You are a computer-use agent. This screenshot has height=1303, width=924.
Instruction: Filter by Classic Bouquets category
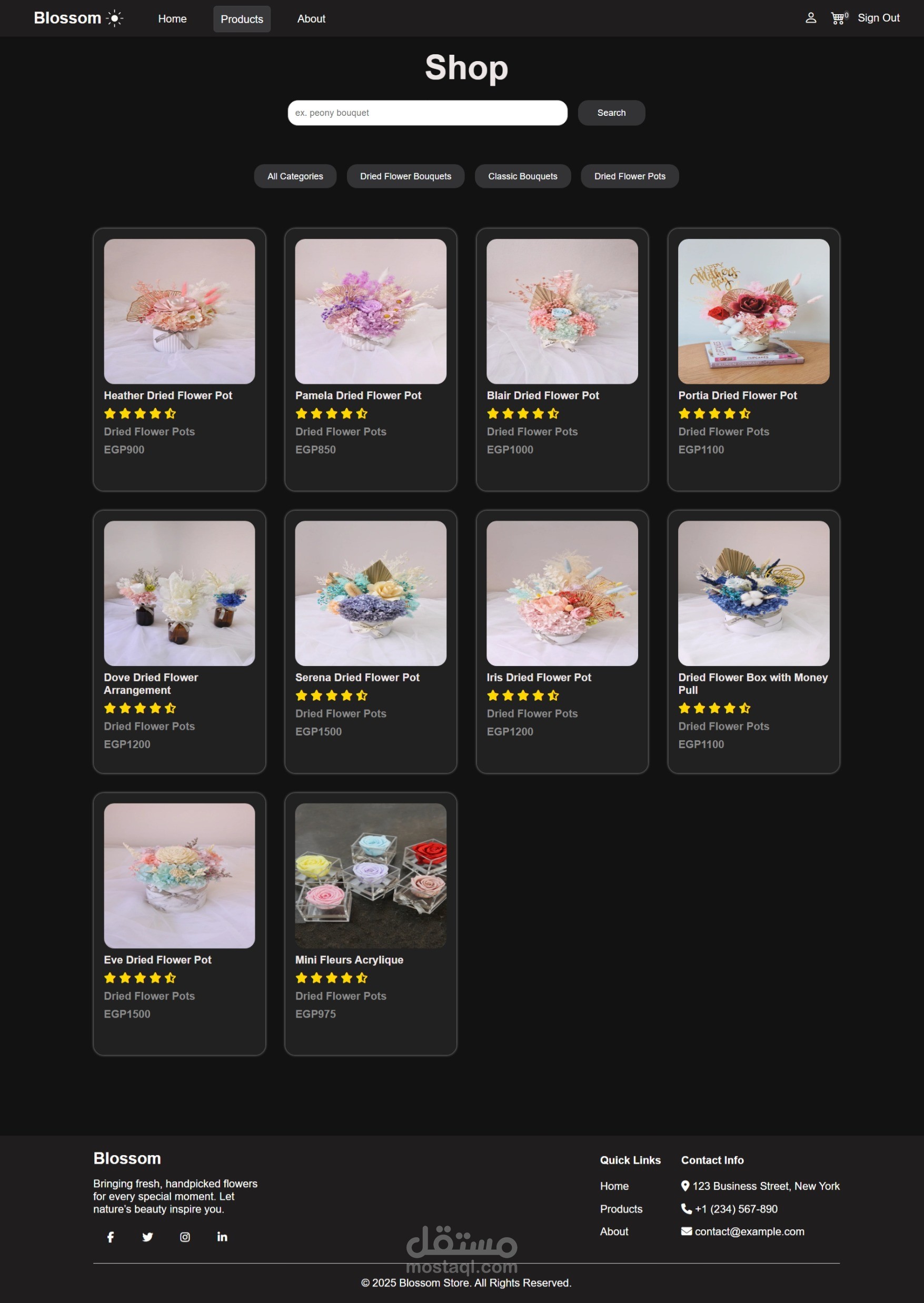pos(523,176)
